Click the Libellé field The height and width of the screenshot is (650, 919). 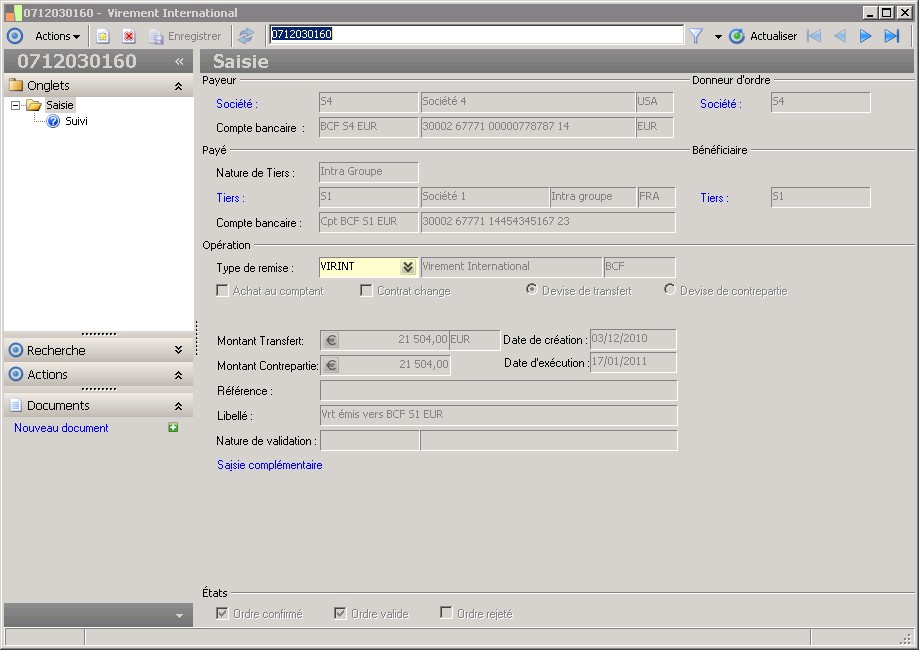[x=499, y=415]
